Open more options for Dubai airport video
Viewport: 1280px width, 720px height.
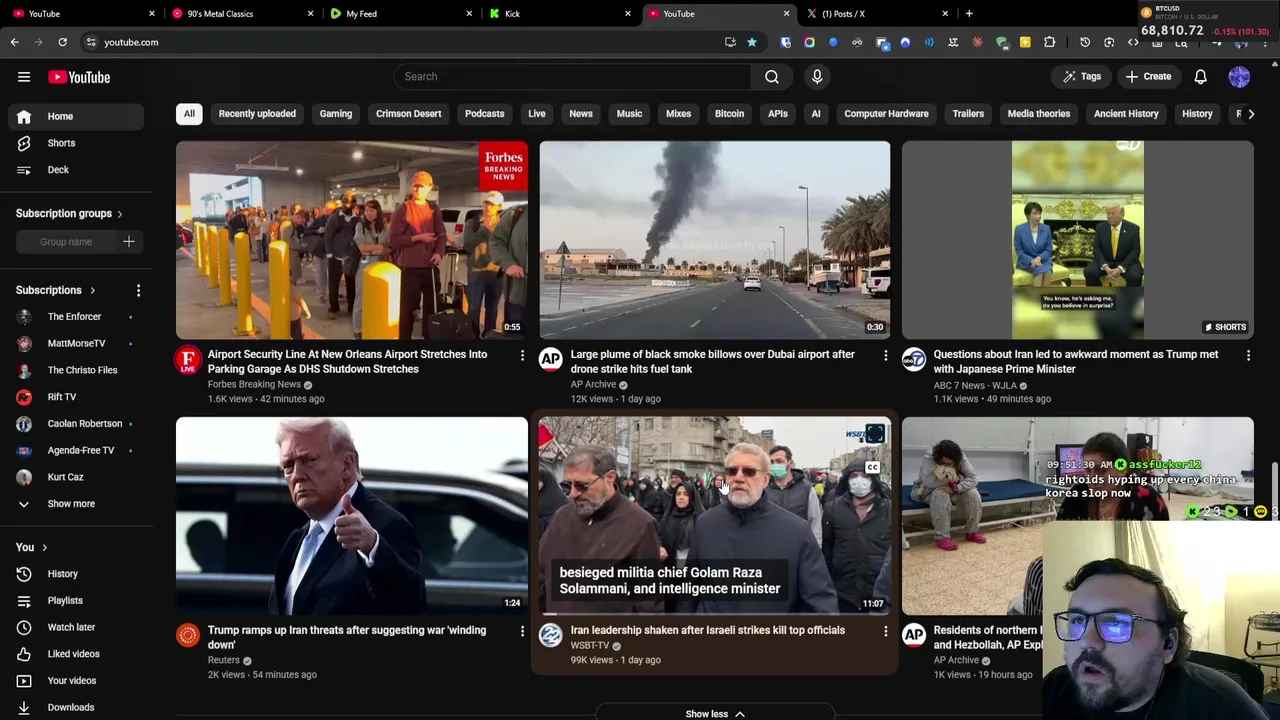(885, 355)
